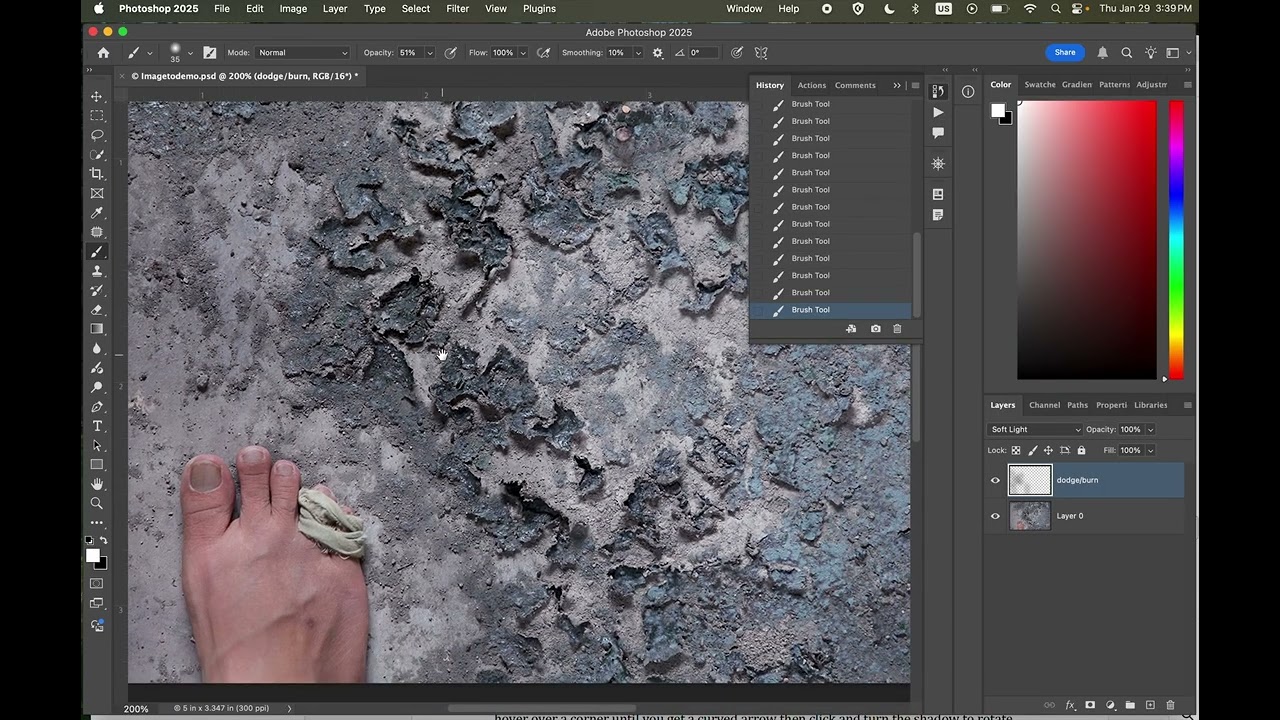Image resolution: width=1280 pixels, height=720 pixels.
Task: Toggle lock image pixels brush icon
Action: 1032,451
